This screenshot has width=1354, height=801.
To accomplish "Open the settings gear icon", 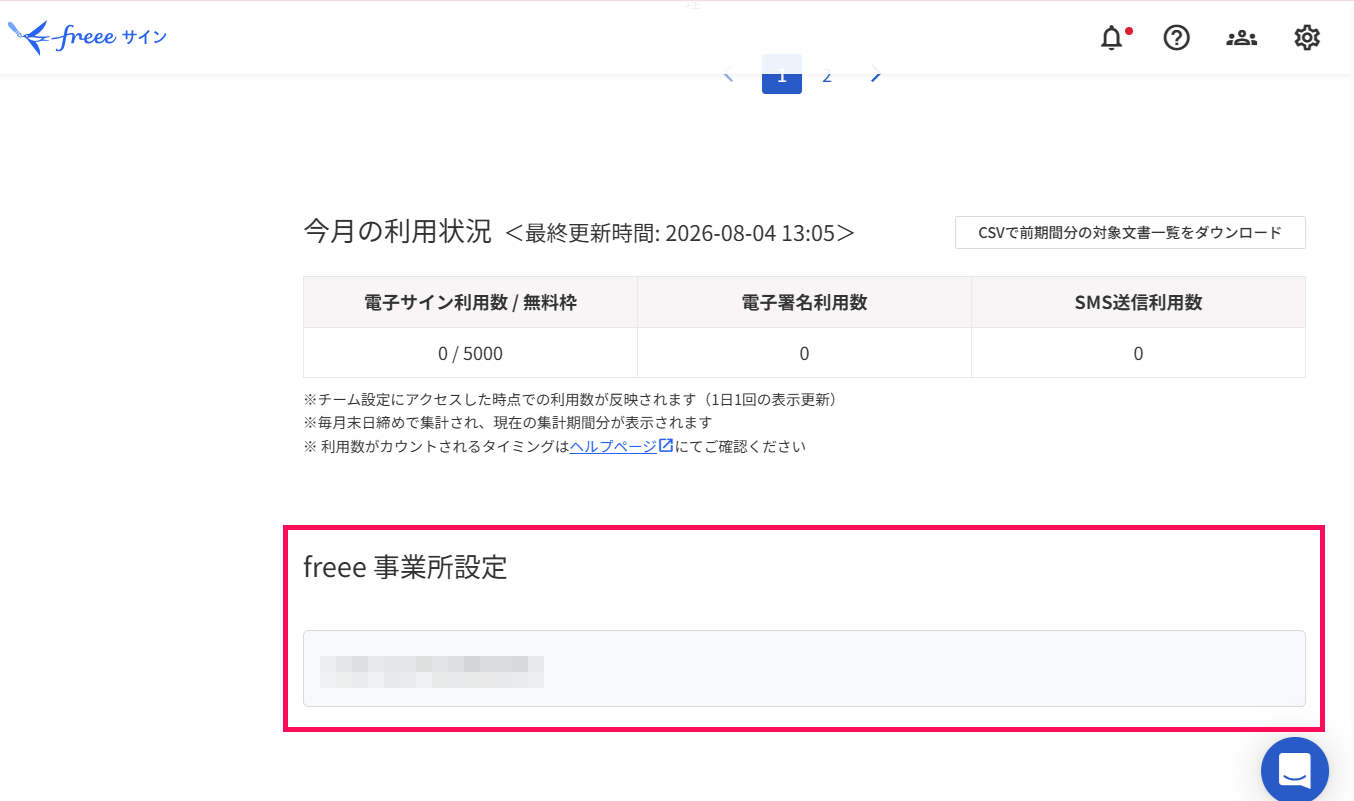I will 1307,38.
